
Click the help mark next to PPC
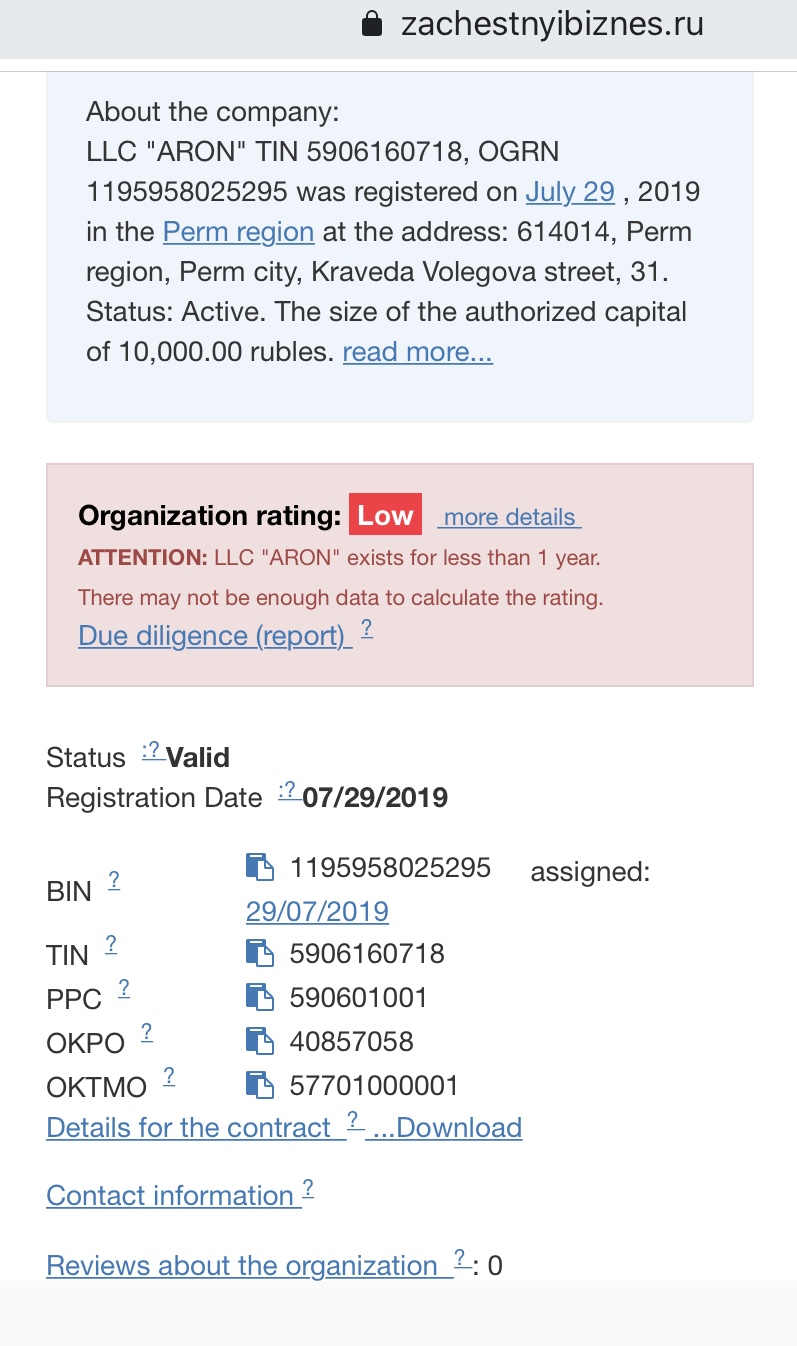click(x=124, y=988)
